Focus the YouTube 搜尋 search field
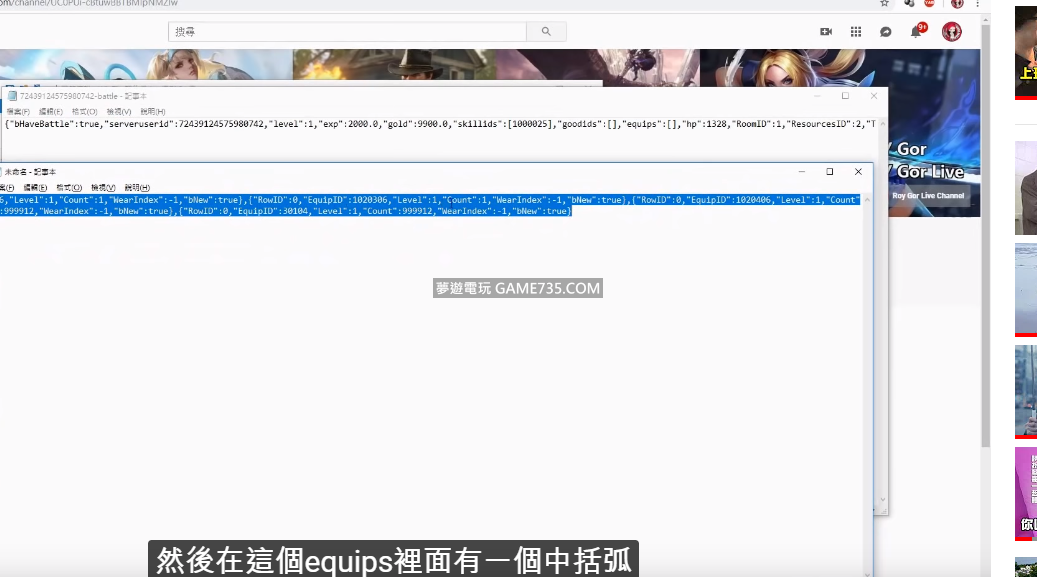 [x=347, y=31]
